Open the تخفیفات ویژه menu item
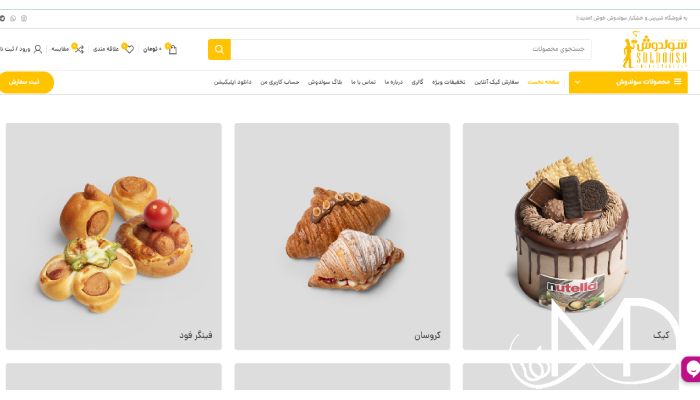 pos(449,82)
